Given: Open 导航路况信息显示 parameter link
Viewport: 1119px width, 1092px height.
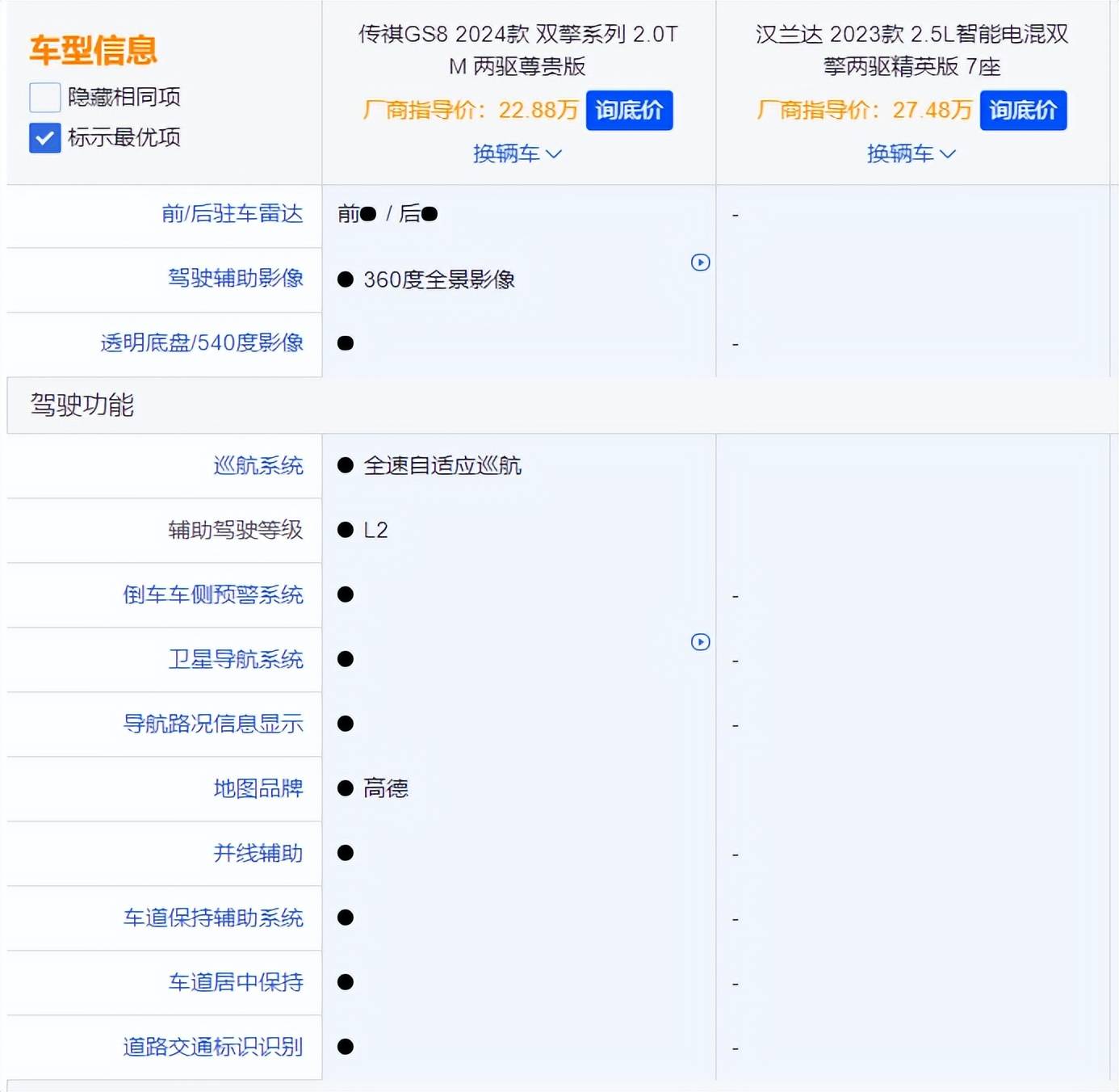Looking at the screenshot, I should (x=213, y=724).
